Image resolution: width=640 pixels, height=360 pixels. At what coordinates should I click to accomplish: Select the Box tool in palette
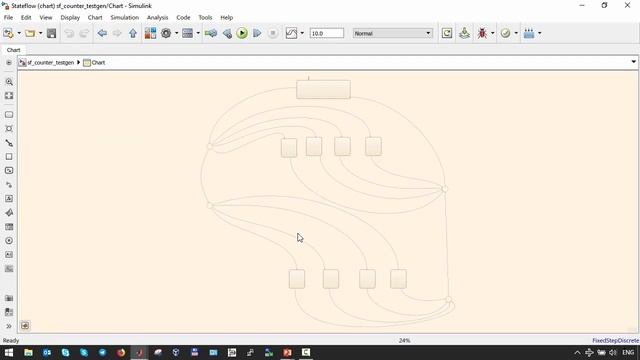coord(9,157)
